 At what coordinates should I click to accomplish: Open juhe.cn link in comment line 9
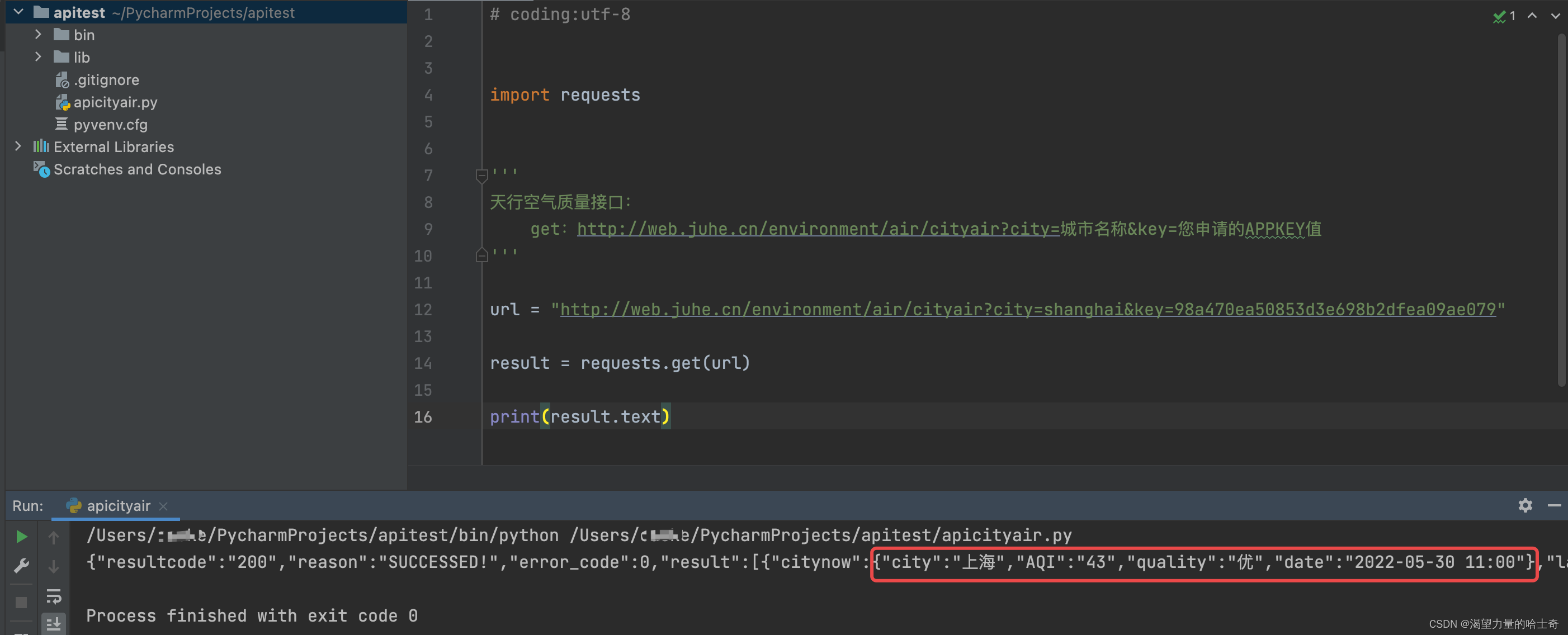(x=819, y=229)
